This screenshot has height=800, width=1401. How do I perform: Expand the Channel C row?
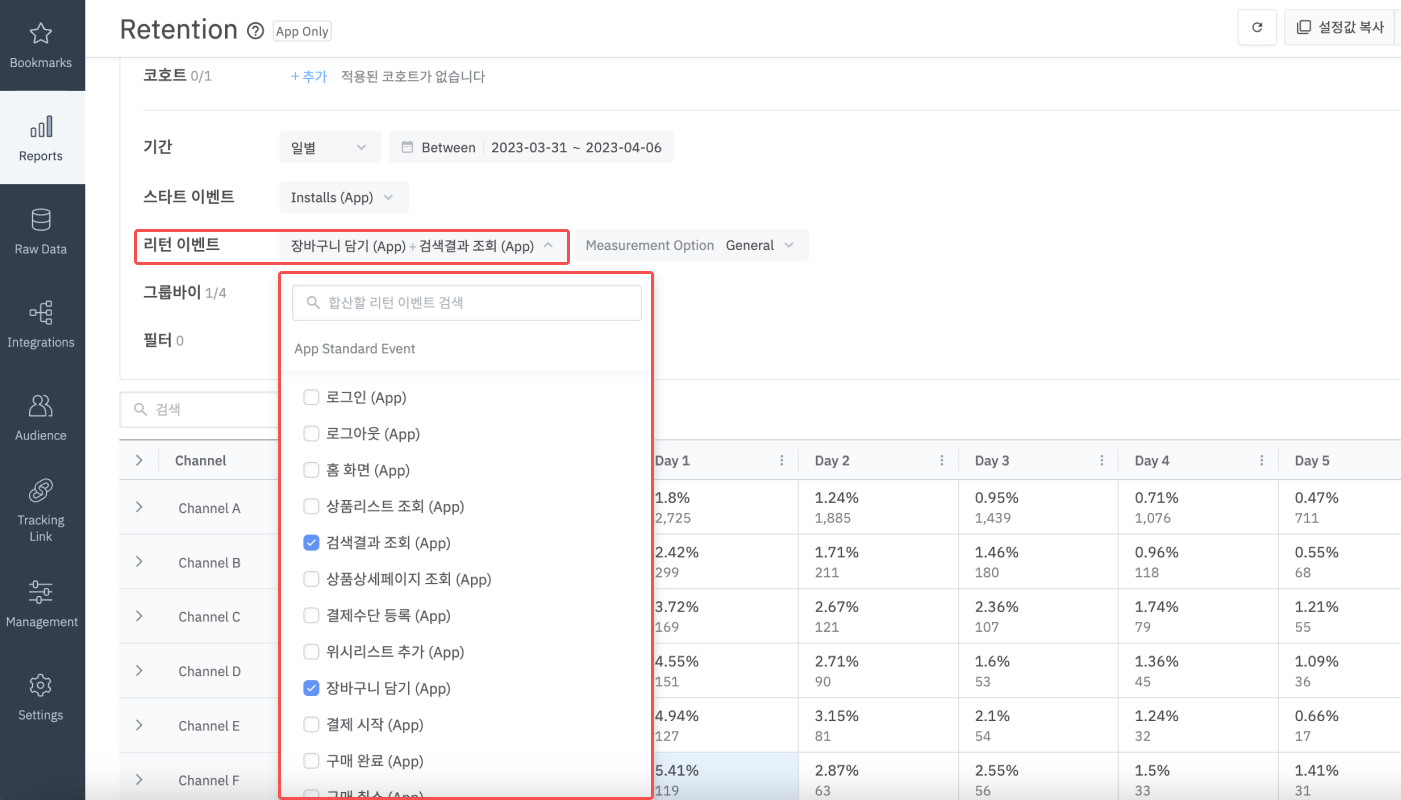pos(139,616)
